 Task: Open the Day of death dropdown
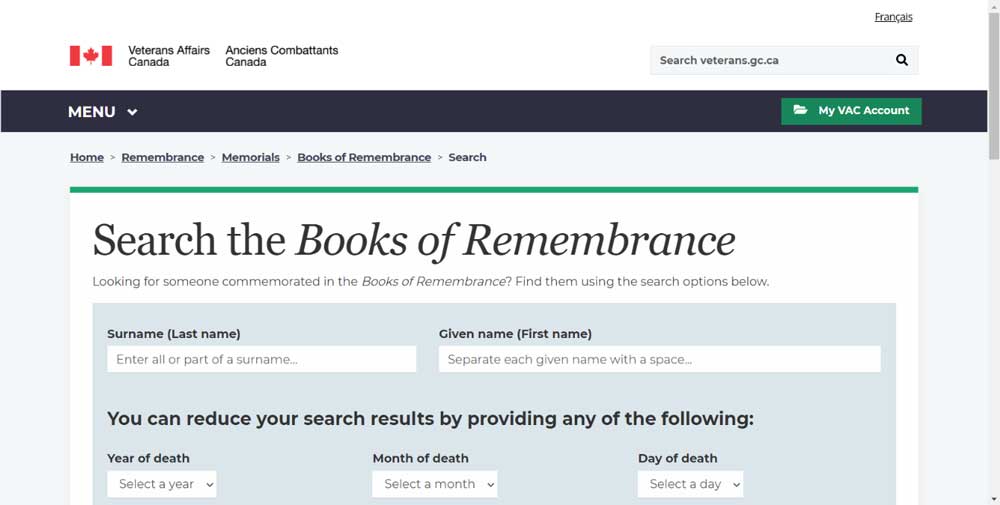click(x=690, y=484)
